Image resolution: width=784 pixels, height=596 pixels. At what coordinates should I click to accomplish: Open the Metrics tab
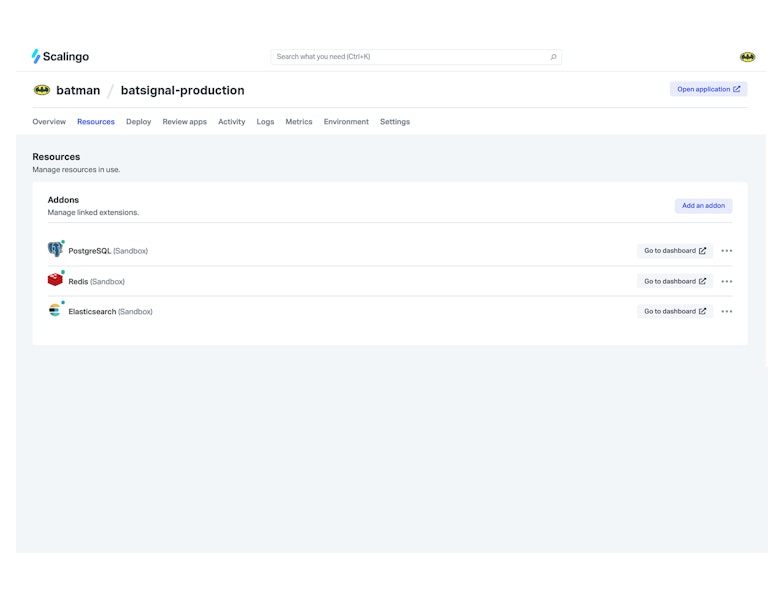[x=298, y=122]
